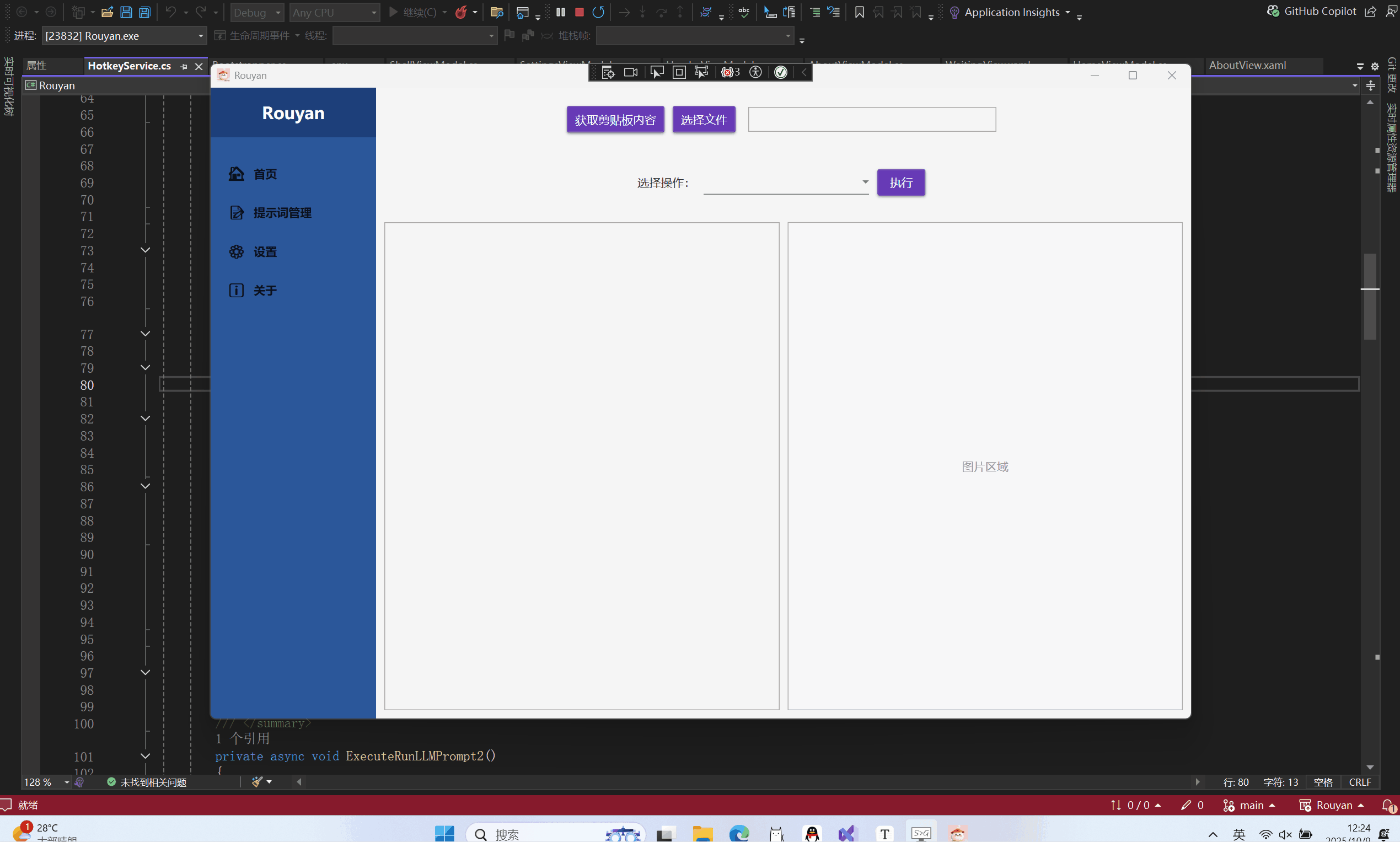Image resolution: width=1400 pixels, height=842 pixels.
Task: Restart the debugging session
Action: pos(598,12)
